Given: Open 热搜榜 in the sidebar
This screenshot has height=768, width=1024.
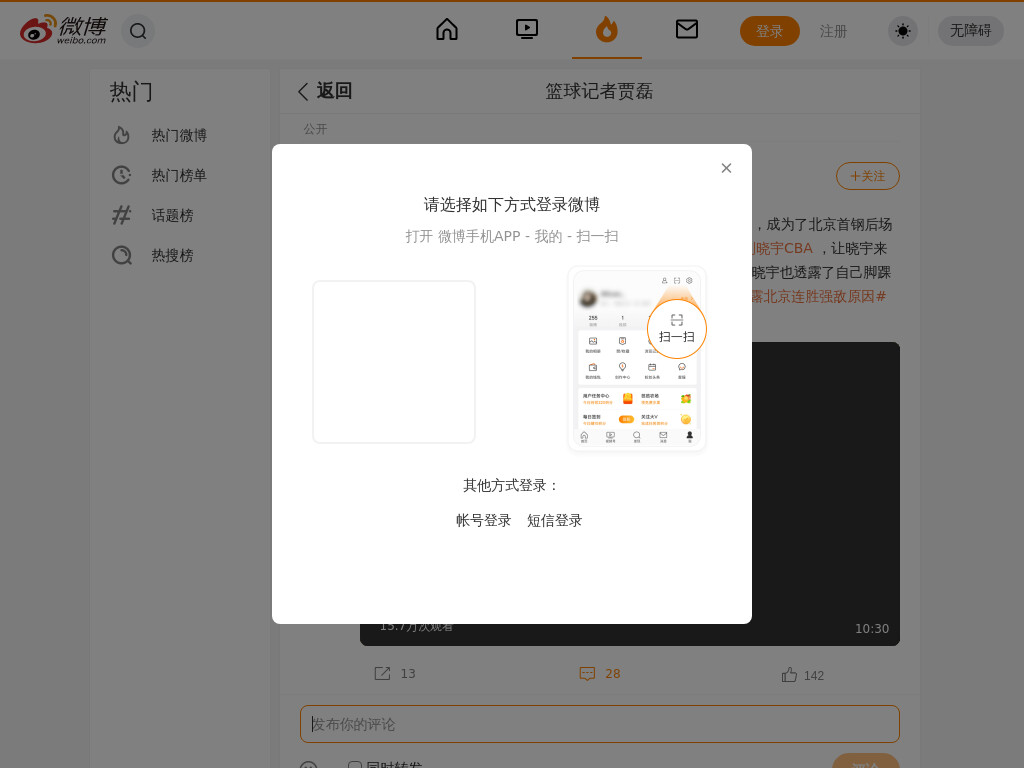Looking at the screenshot, I should click(172, 255).
